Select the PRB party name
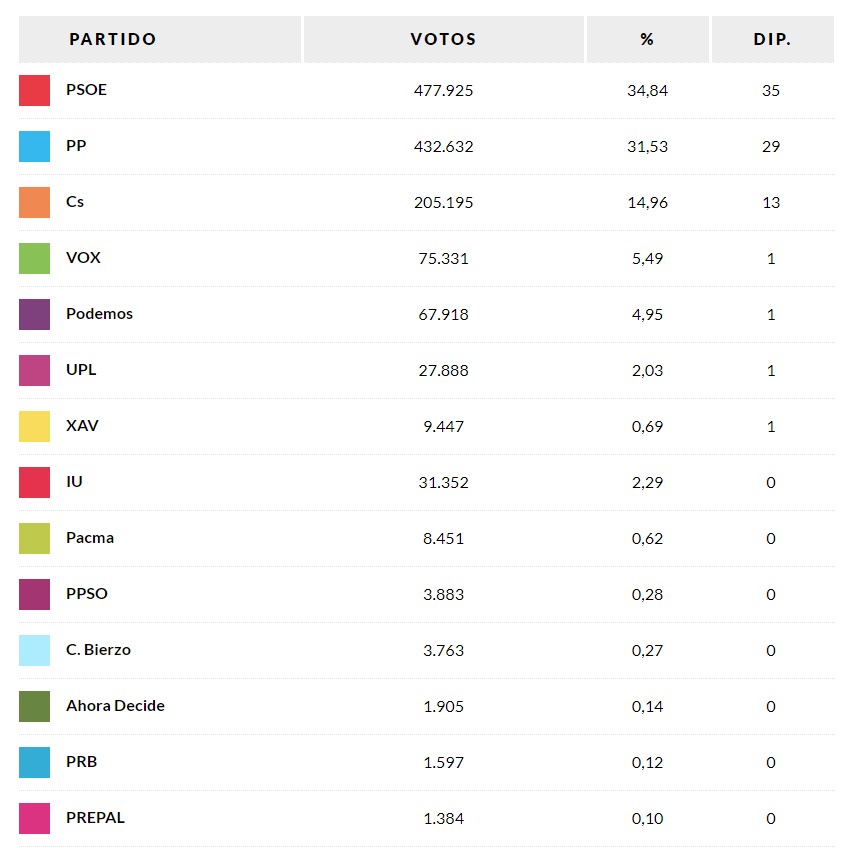Viewport: 847px width, 848px height. pyautogui.click(x=81, y=762)
